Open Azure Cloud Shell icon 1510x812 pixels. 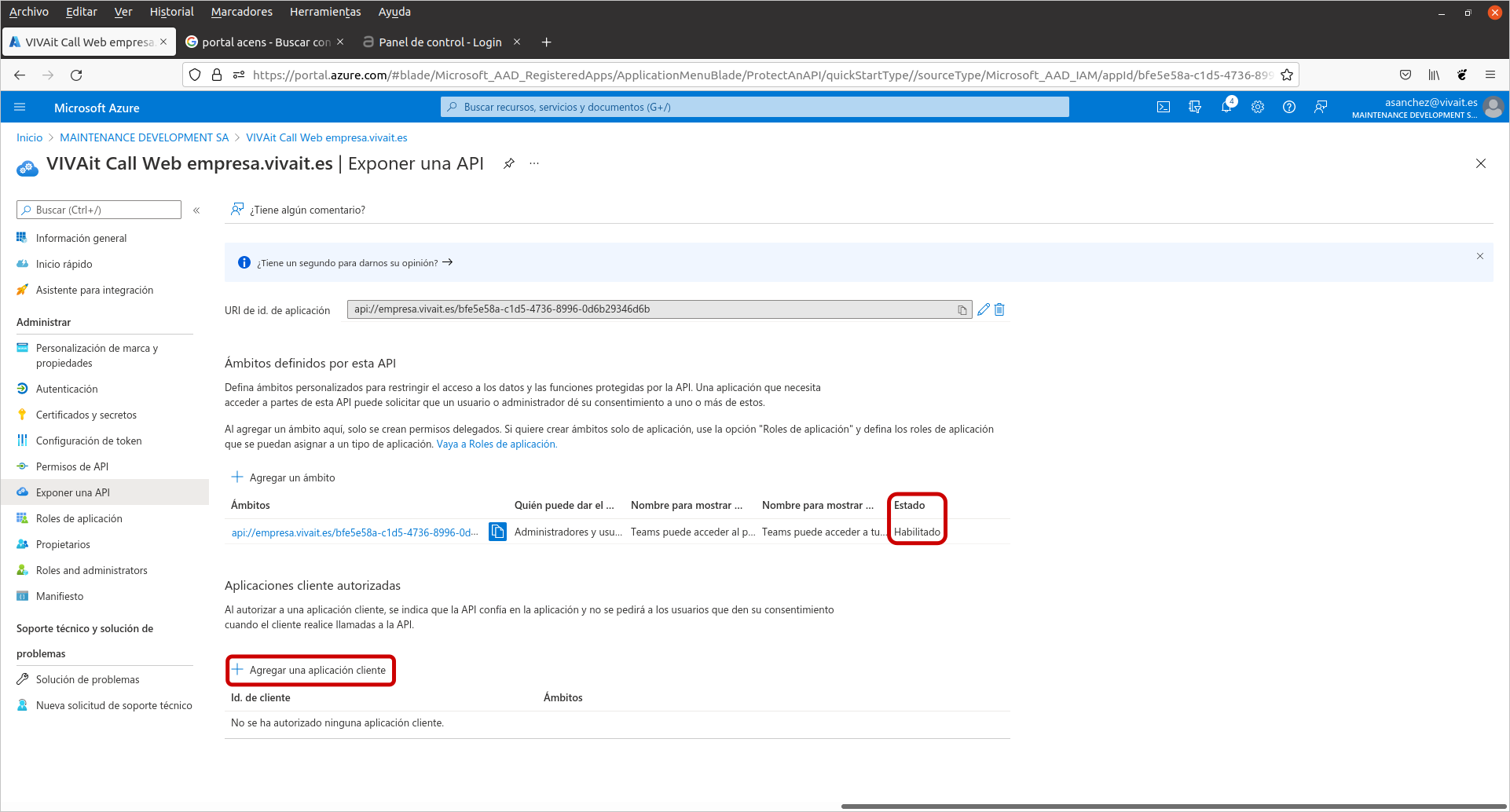1164,108
